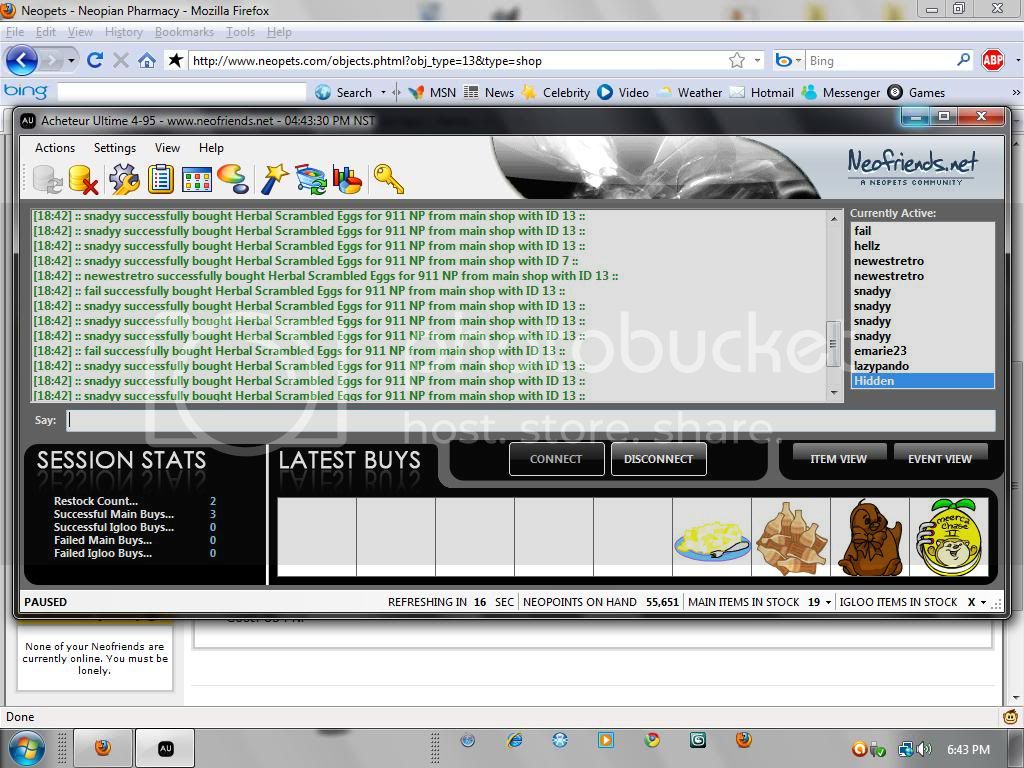
Task: Click the magic wand toolbar icon
Action: 274,180
